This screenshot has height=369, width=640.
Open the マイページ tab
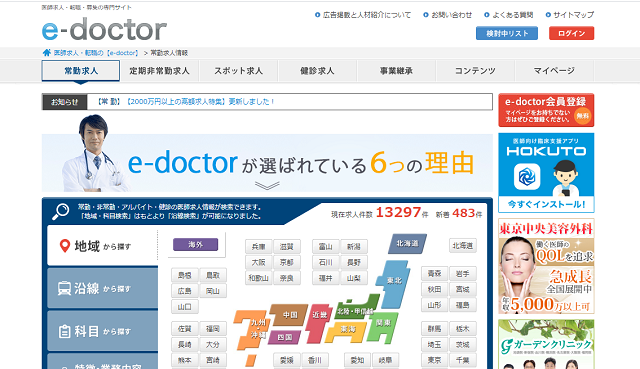coord(554,71)
